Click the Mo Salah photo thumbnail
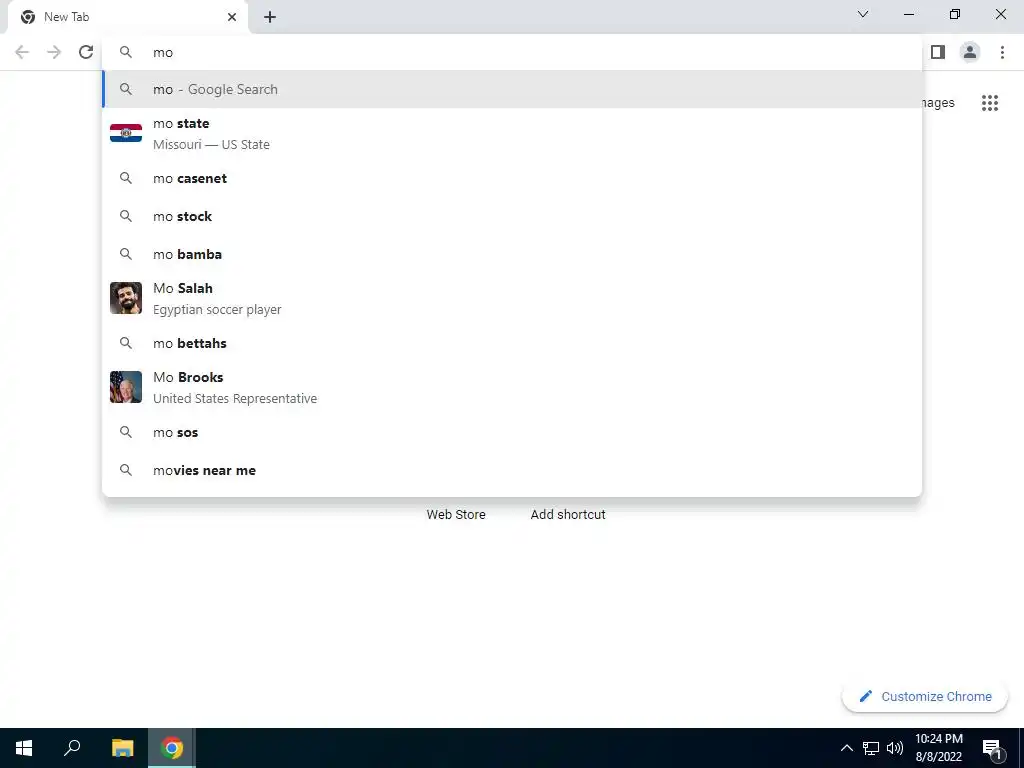 pos(126,298)
